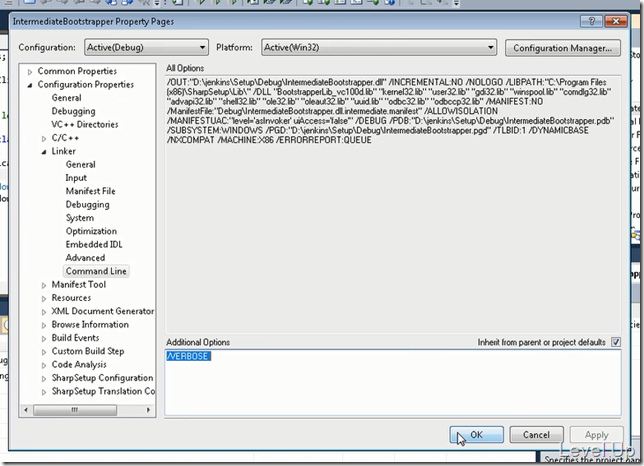Open the Configuration Manager dialog
Image resolution: width=644 pixels, height=466 pixels.
(x=562, y=48)
